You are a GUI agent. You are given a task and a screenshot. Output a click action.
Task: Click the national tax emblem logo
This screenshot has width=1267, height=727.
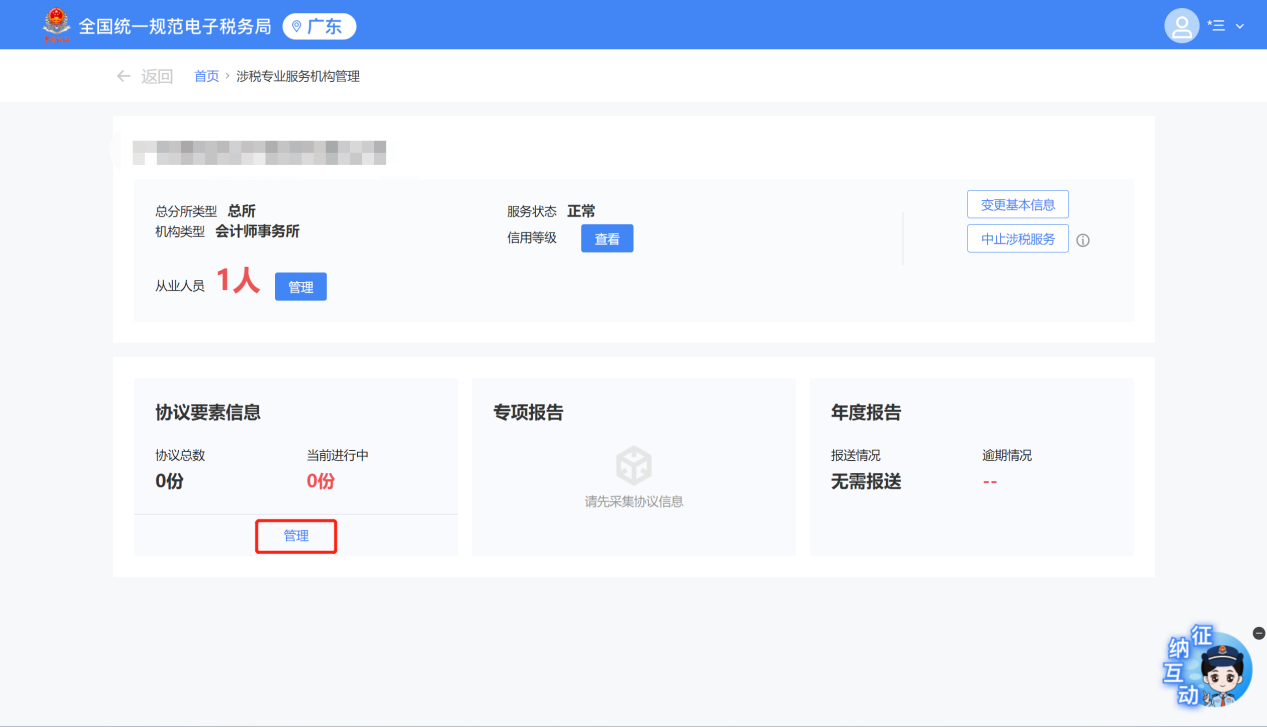[57, 25]
